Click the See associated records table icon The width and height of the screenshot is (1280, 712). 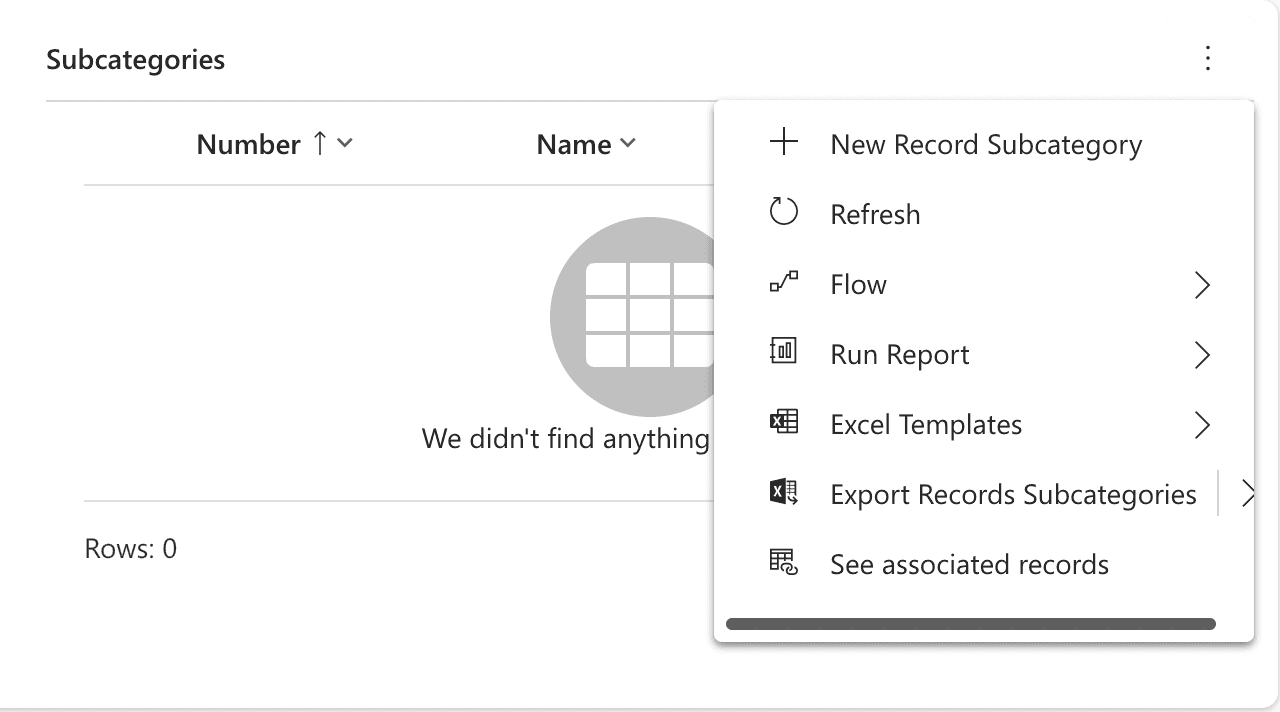tap(784, 563)
